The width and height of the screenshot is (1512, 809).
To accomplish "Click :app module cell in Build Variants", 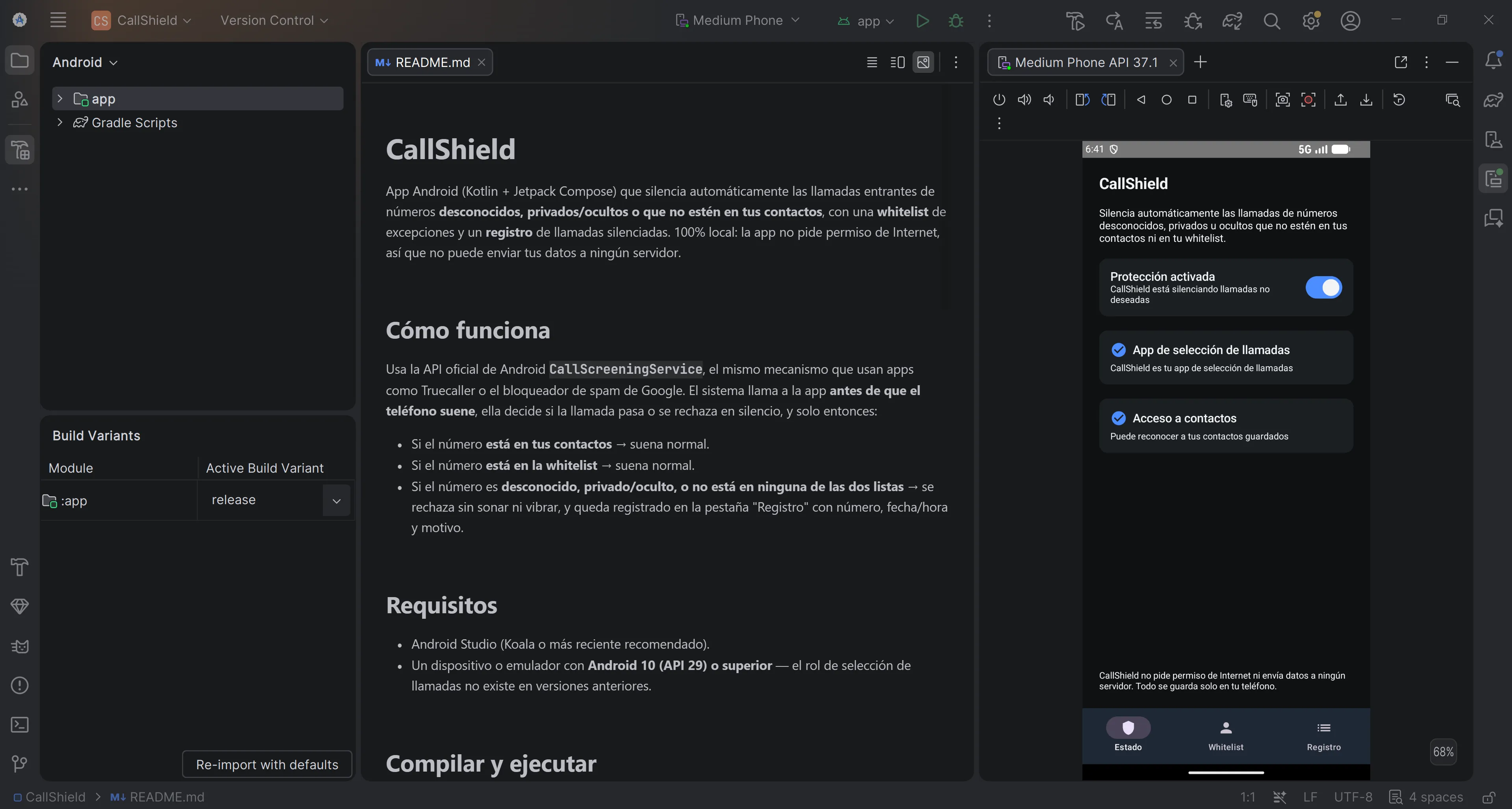I will (x=119, y=500).
